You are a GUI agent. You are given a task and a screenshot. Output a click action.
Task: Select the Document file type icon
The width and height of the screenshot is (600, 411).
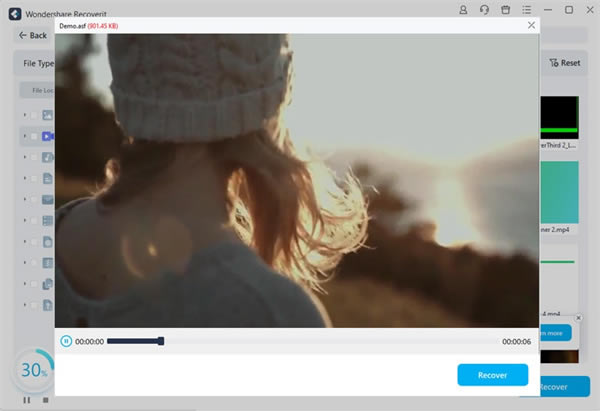coord(48,178)
